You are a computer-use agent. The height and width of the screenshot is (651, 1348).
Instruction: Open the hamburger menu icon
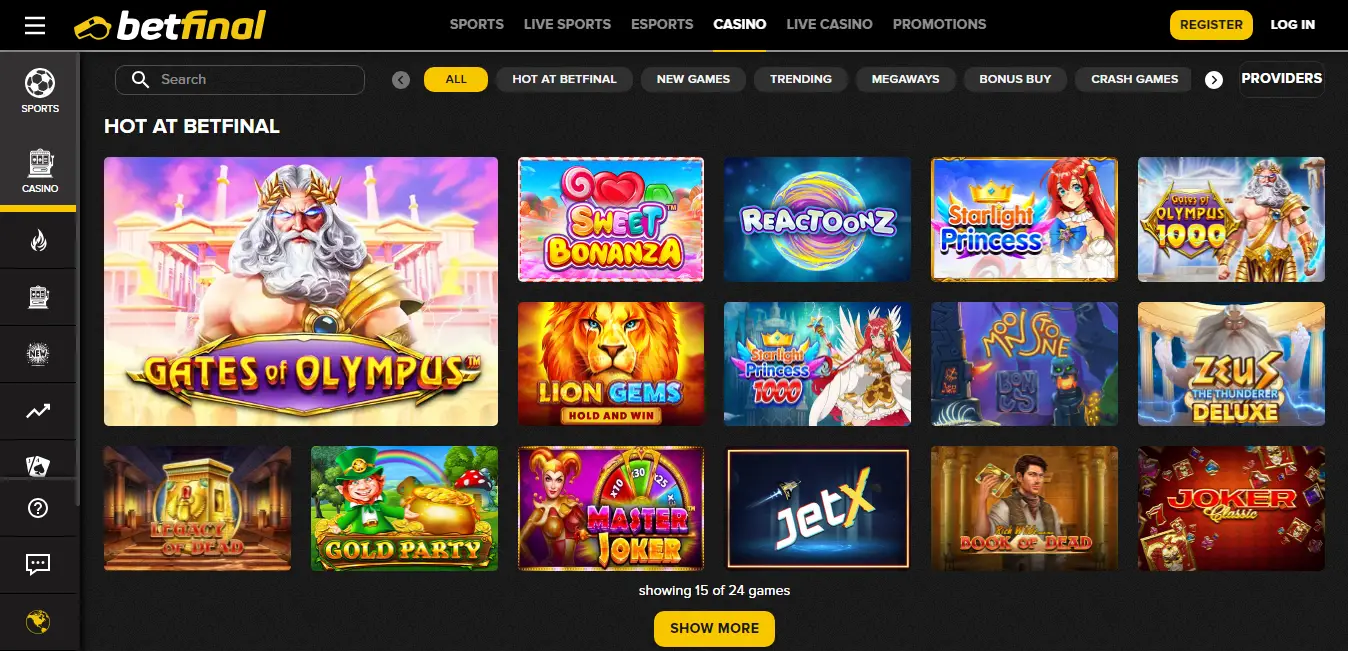tap(35, 25)
